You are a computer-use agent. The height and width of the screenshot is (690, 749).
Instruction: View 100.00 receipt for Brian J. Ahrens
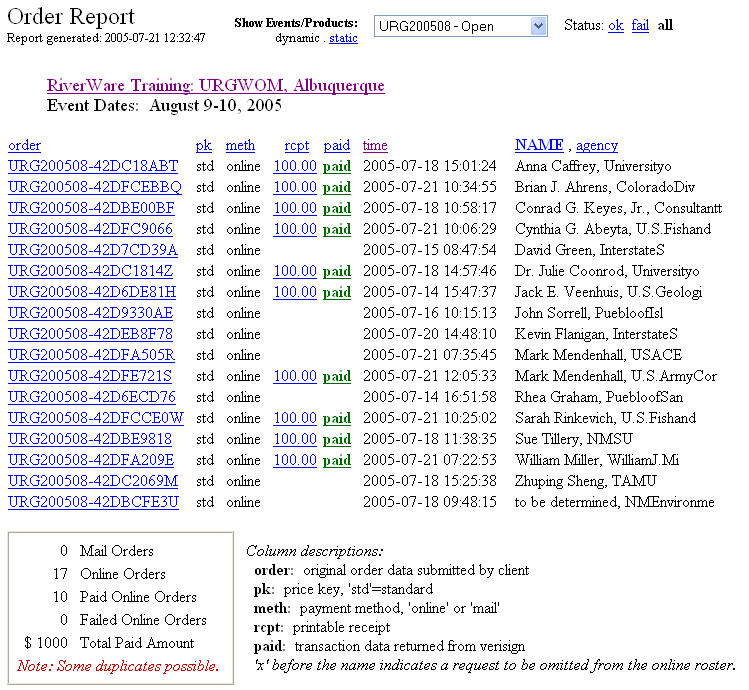click(x=295, y=187)
